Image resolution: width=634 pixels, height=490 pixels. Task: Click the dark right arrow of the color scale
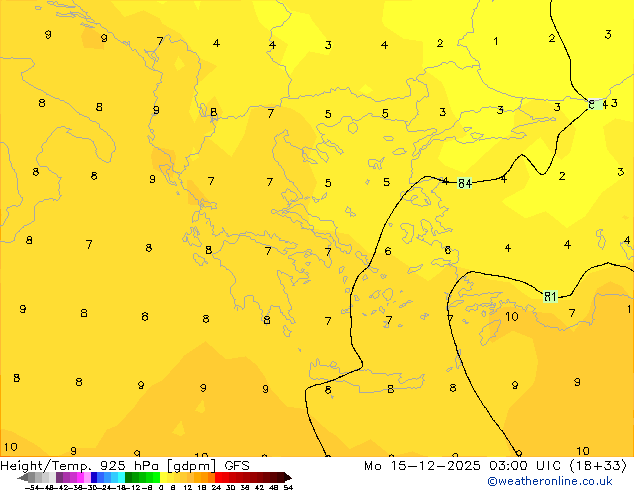click(x=288, y=478)
